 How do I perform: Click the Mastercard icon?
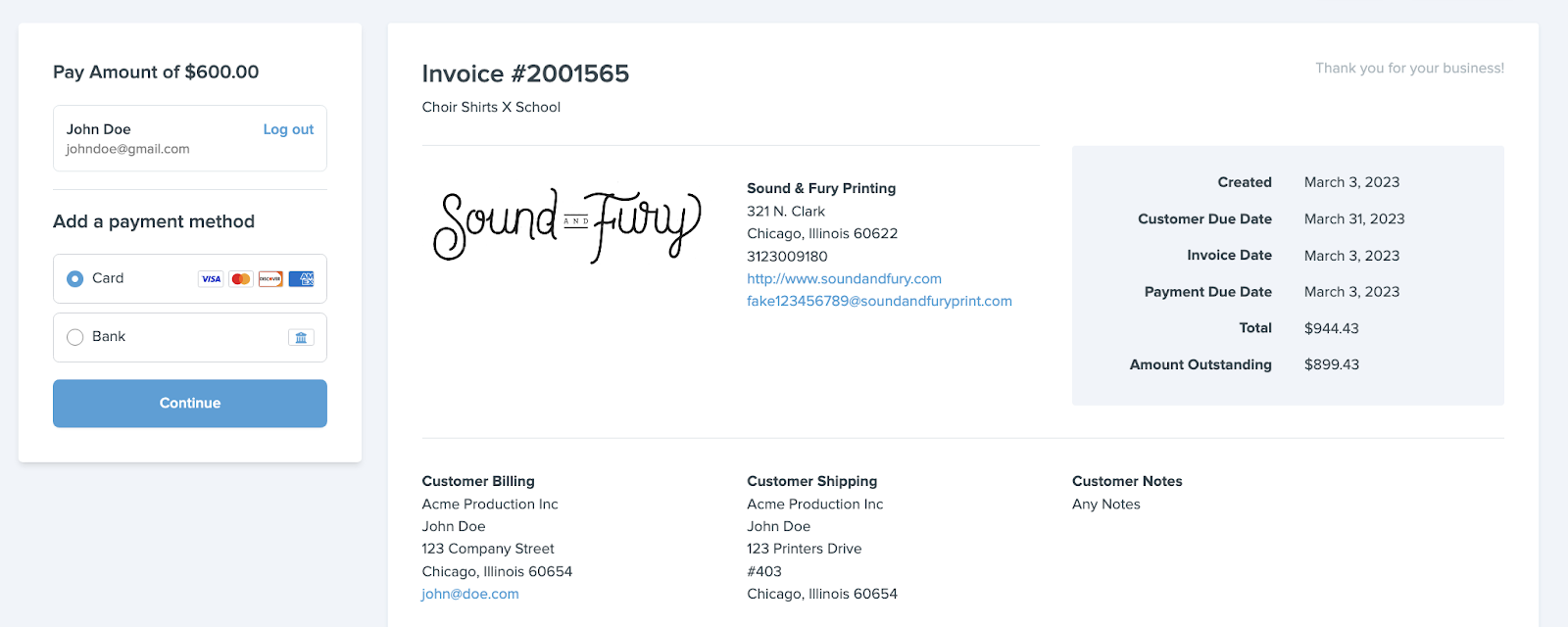click(241, 279)
